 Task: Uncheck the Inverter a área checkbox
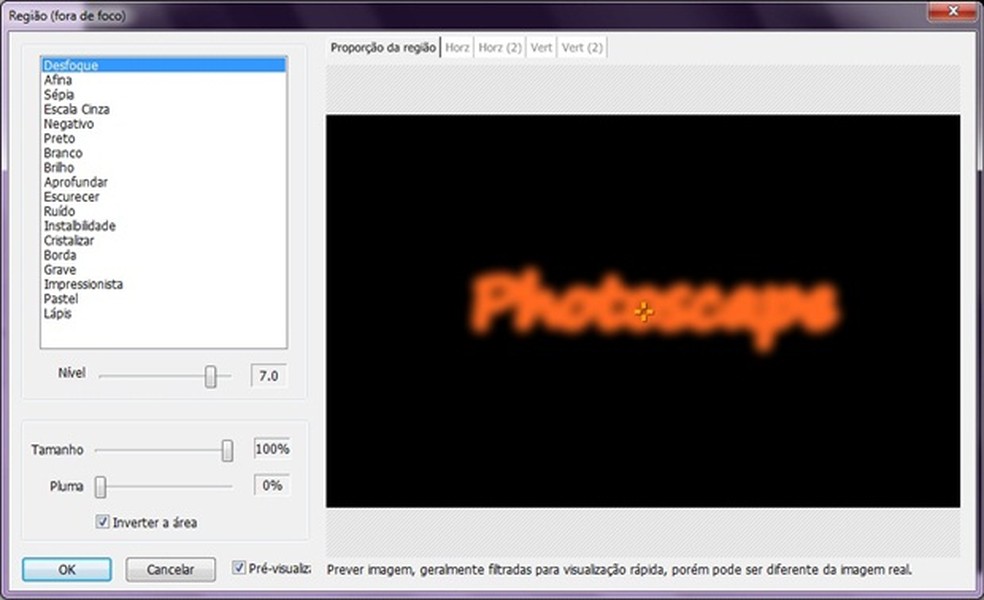[102, 522]
